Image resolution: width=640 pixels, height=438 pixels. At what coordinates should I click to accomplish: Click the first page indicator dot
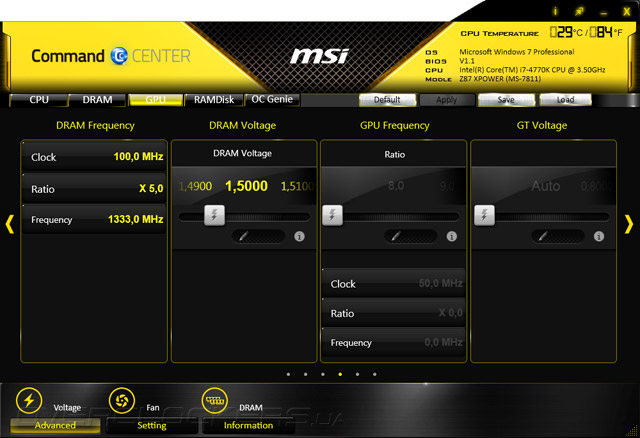(x=289, y=374)
